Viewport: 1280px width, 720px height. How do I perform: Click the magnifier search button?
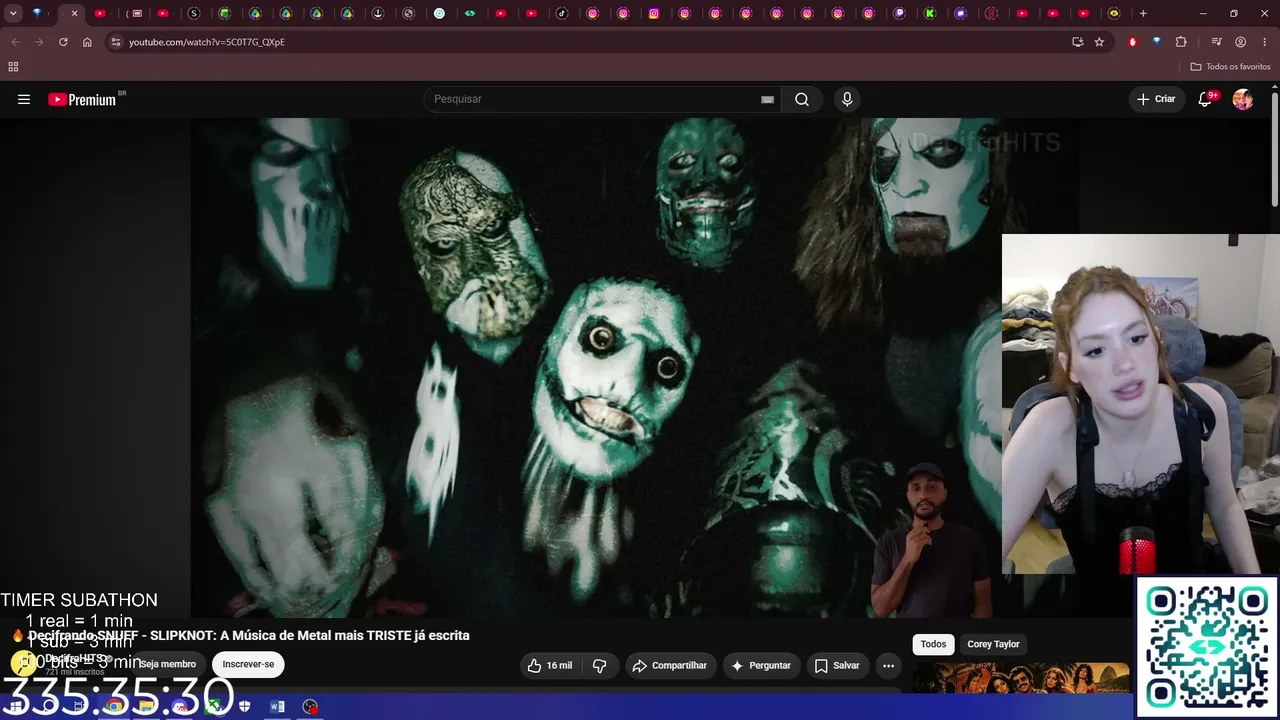[x=802, y=99]
